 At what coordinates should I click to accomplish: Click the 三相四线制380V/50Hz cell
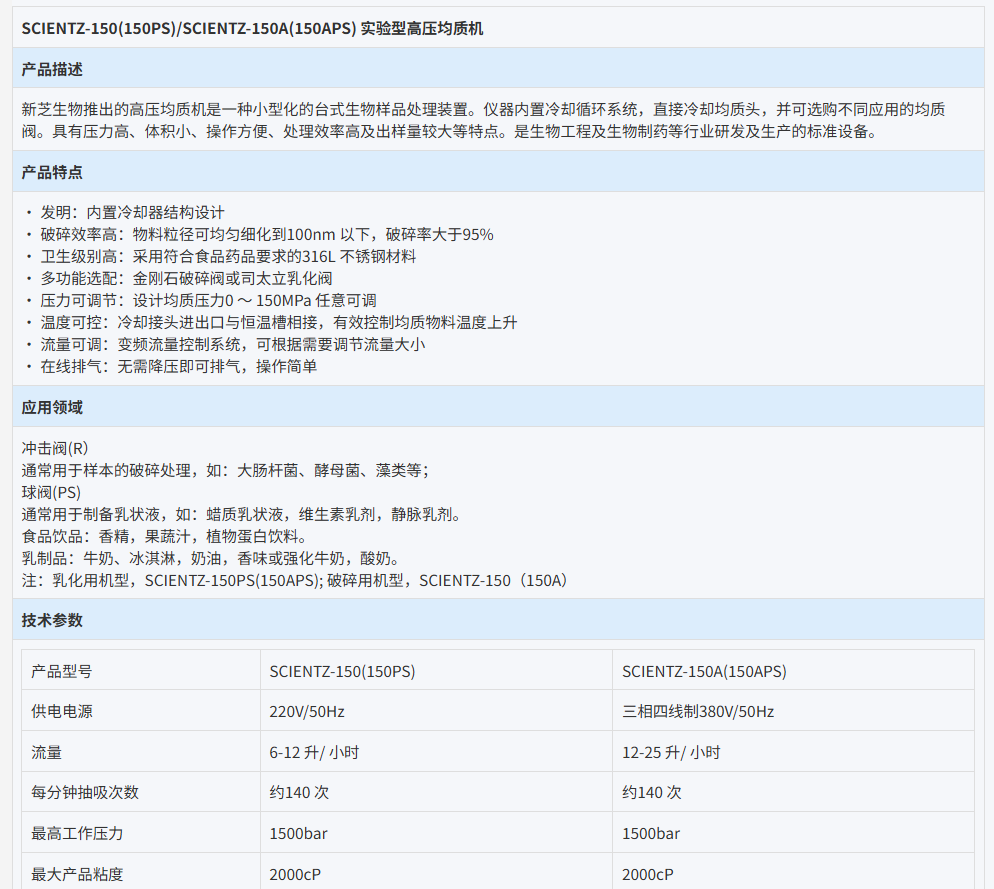click(698, 712)
